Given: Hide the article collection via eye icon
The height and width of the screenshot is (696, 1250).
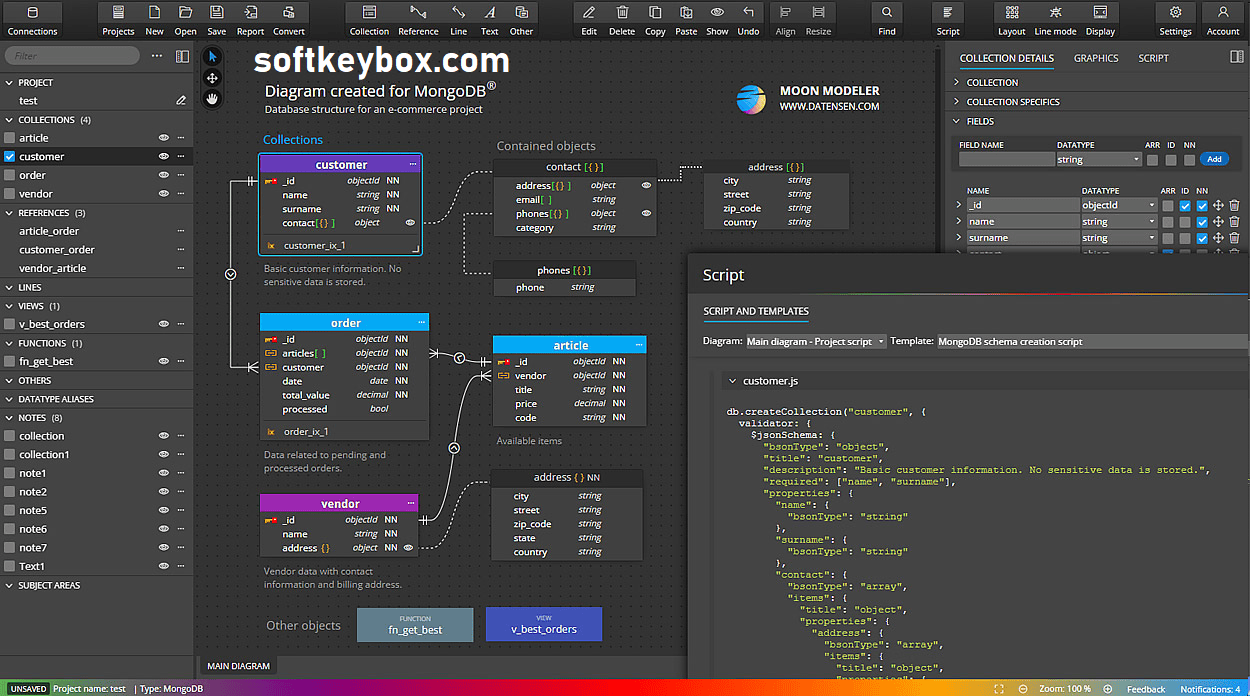Looking at the screenshot, I should pos(163,138).
